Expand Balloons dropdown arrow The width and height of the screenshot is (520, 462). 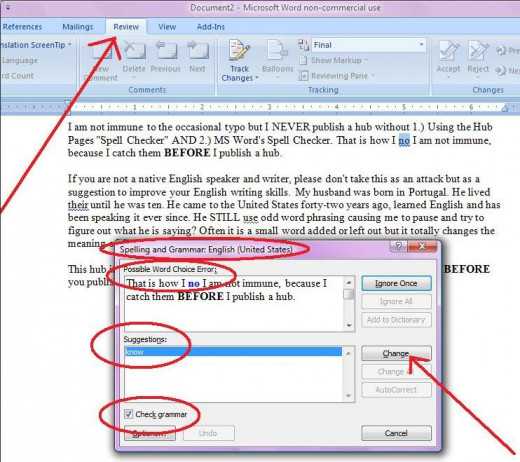[277, 78]
